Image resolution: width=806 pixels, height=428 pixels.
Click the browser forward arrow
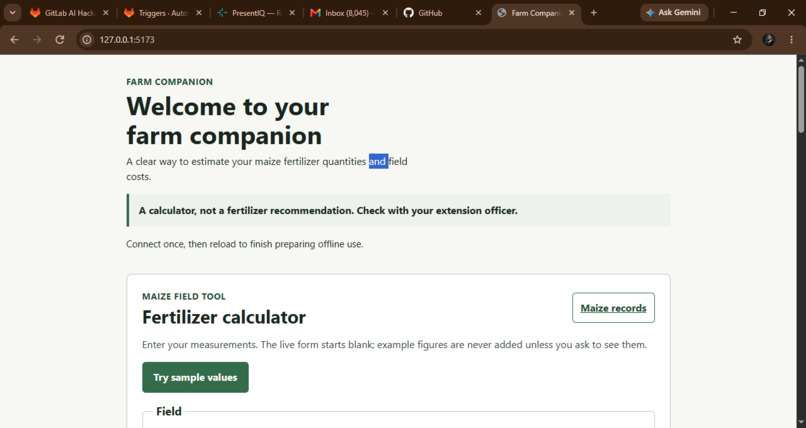[x=37, y=40]
